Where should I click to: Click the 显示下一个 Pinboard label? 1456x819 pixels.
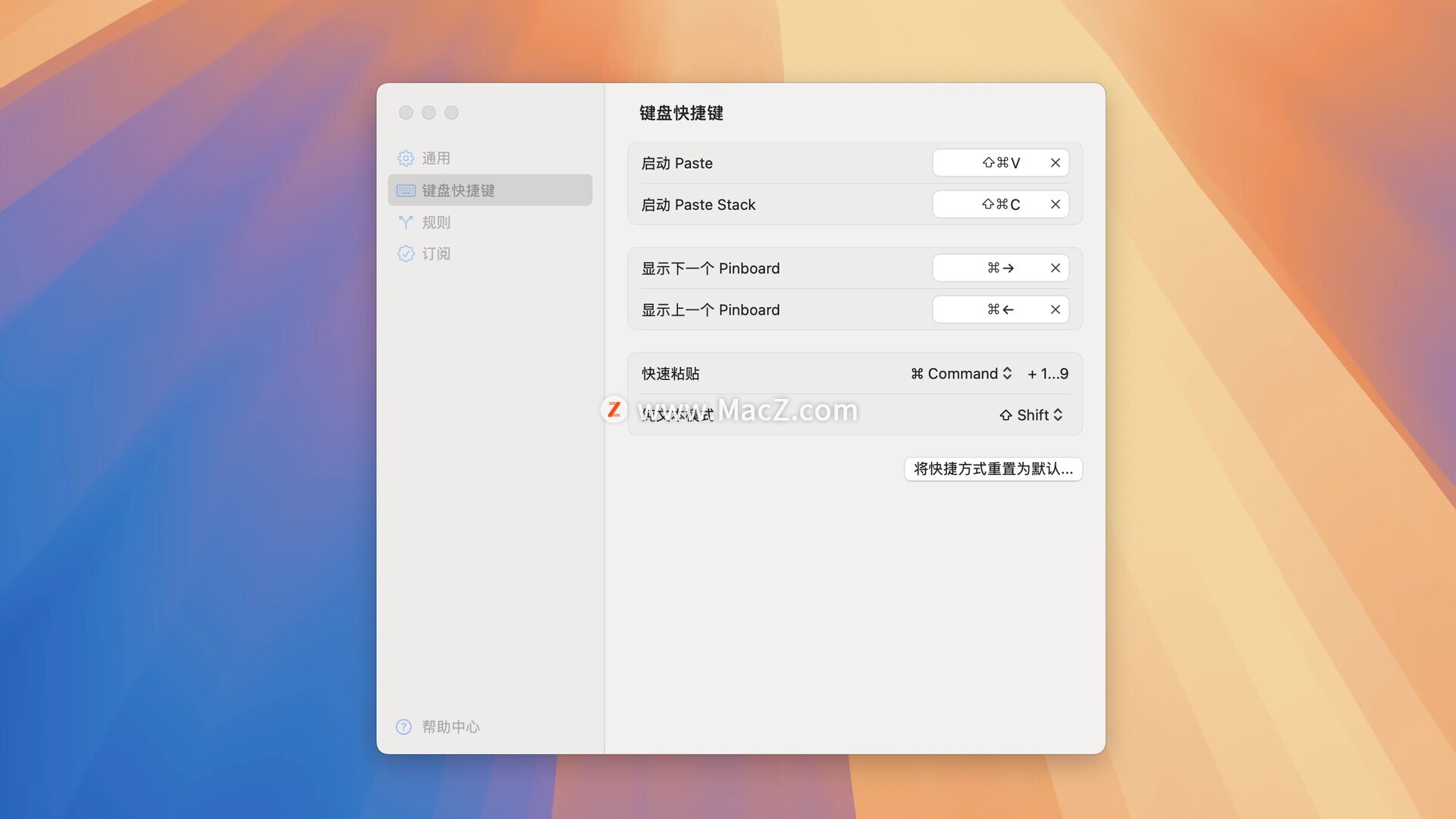pyautogui.click(x=711, y=268)
